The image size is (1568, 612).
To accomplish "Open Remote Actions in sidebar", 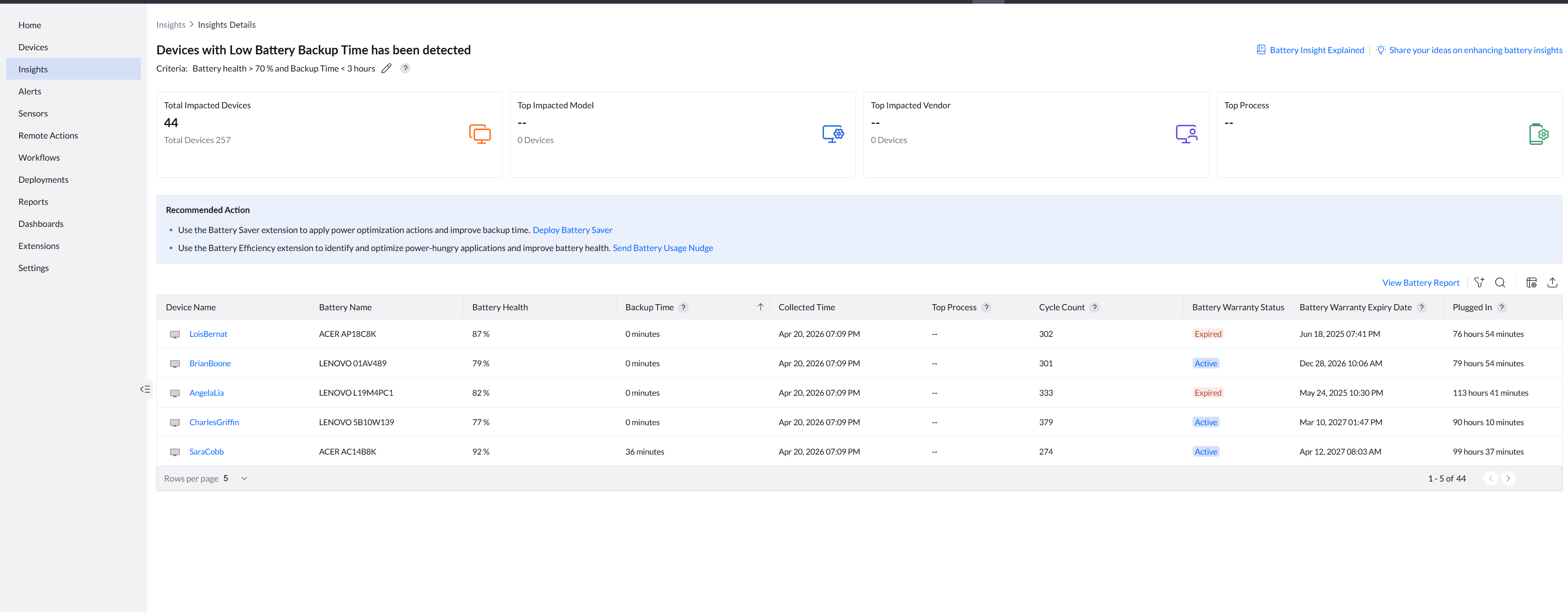I will pos(48,136).
